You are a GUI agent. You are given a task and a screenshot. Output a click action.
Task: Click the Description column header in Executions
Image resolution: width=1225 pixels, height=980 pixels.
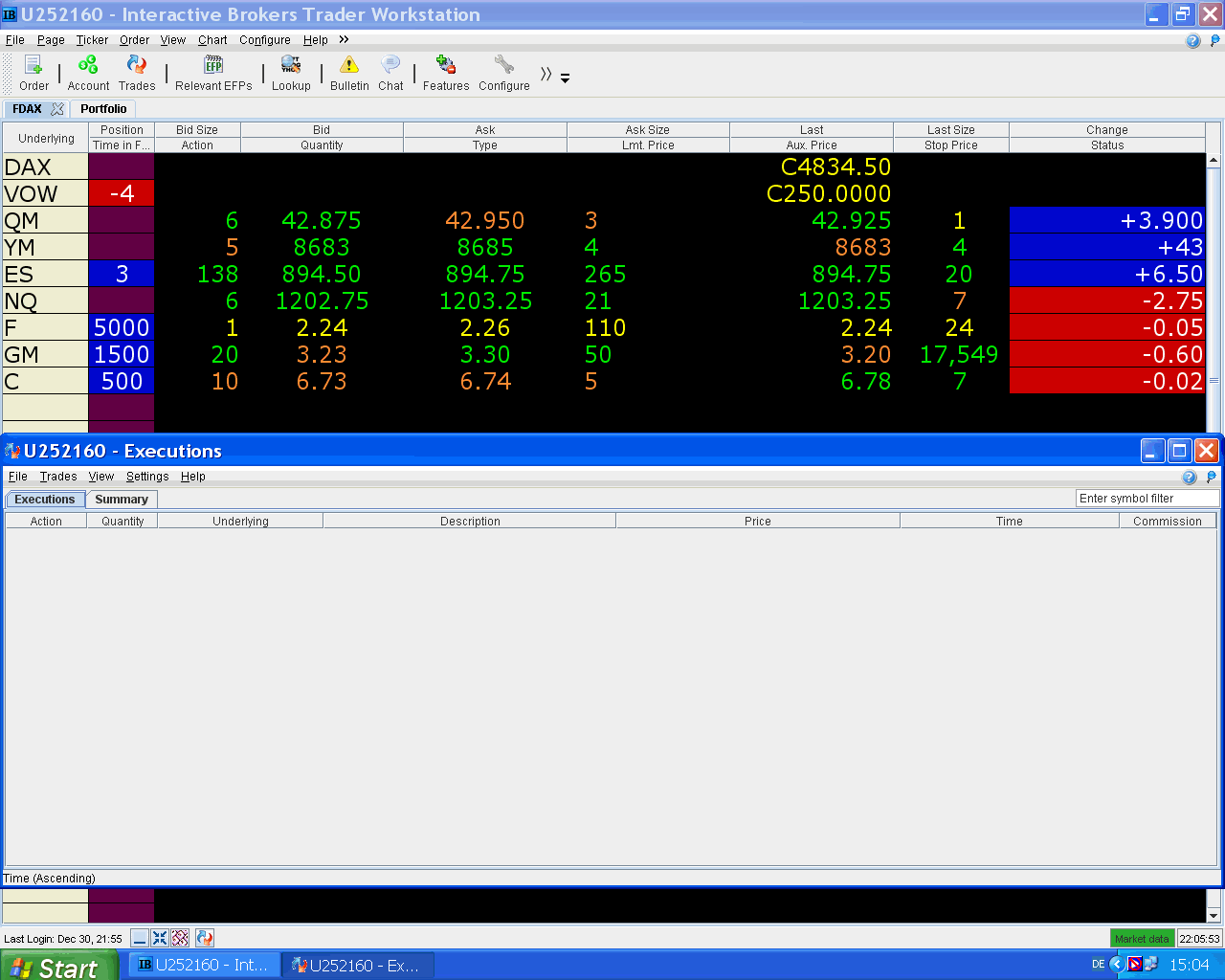pos(470,522)
